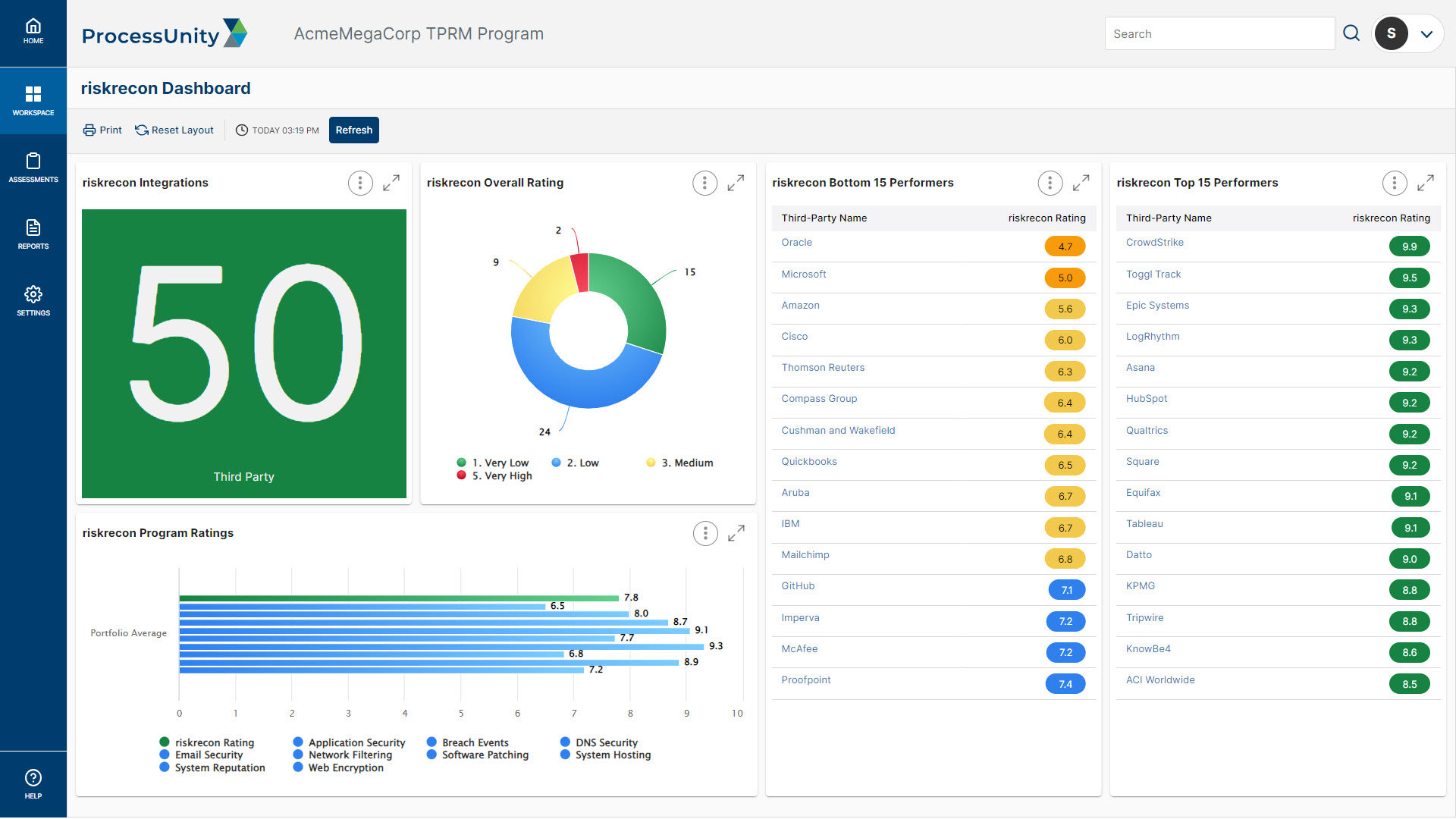Open the CrowdStrike third-party link
The image size is (1456, 819).
click(1154, 243)
